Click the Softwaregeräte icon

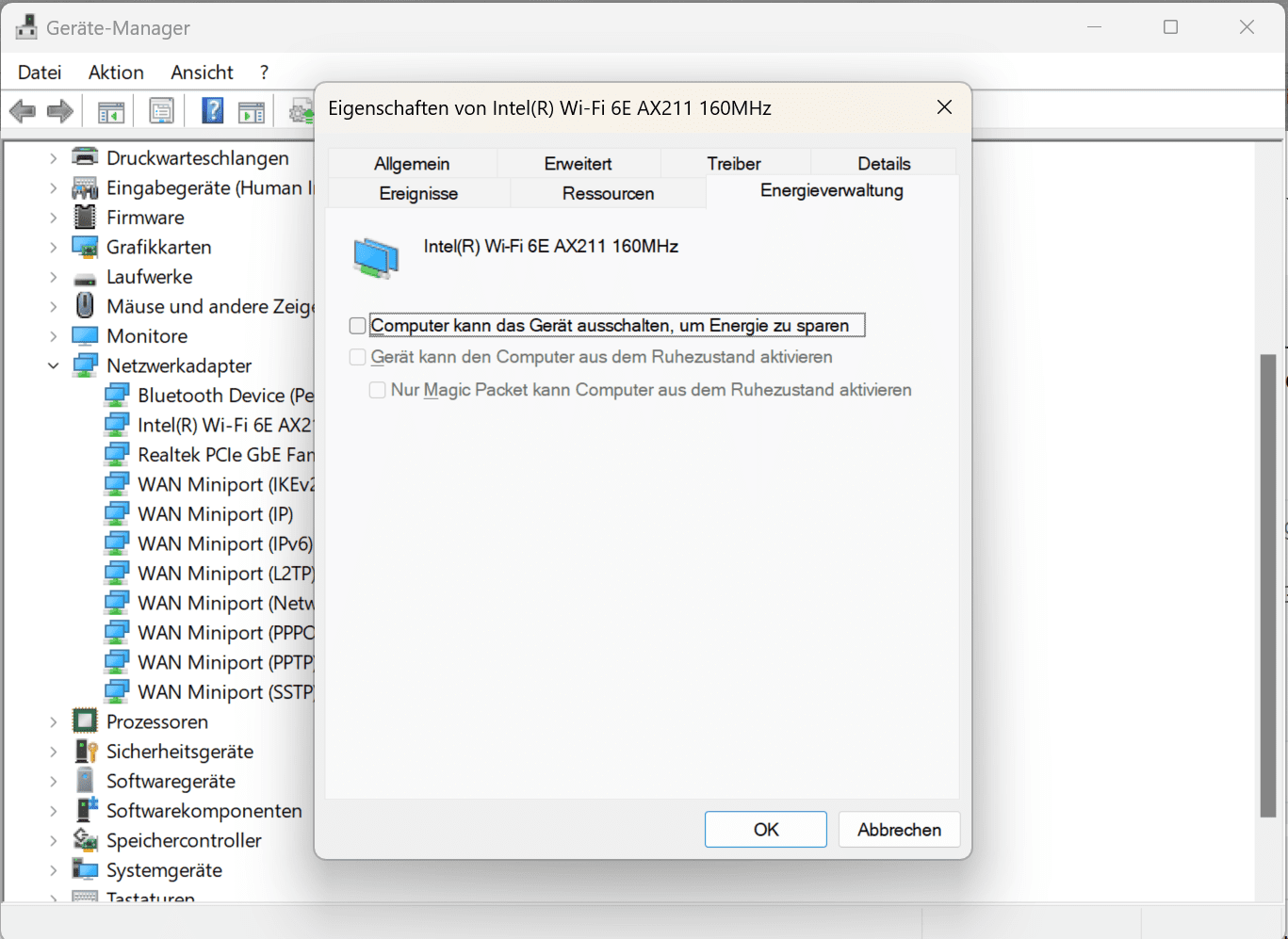click(x=85, y=781)
